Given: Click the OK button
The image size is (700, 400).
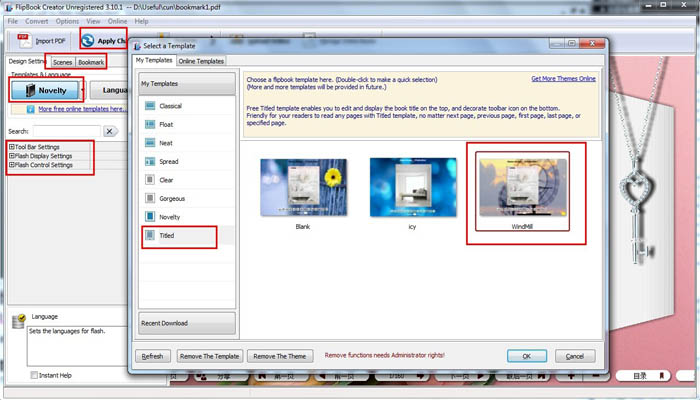Looking at the screenshot, I should [x=527, y=356].
